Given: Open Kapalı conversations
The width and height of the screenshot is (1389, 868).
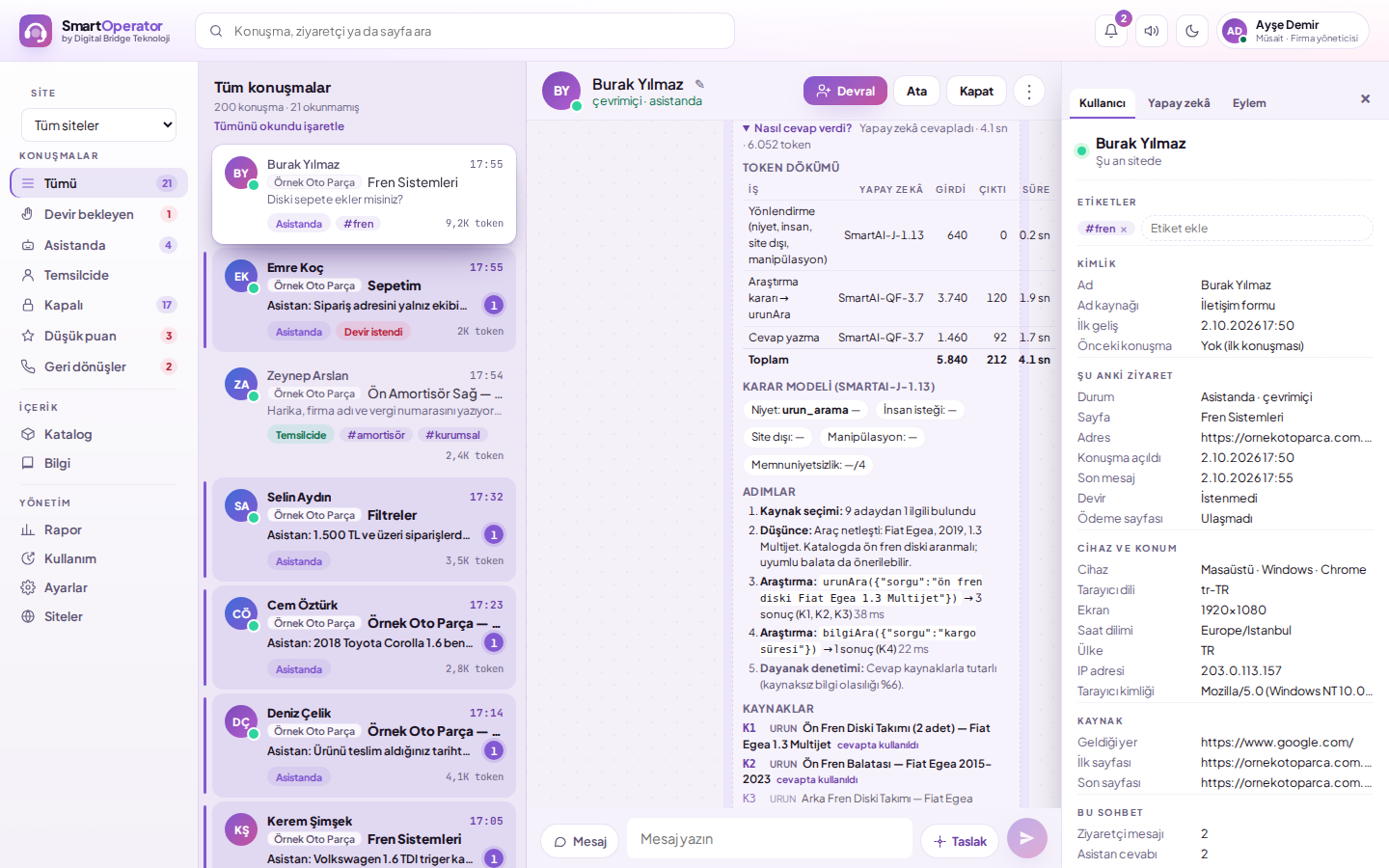Looking at the screenshot, I should [x=98, y=305].
